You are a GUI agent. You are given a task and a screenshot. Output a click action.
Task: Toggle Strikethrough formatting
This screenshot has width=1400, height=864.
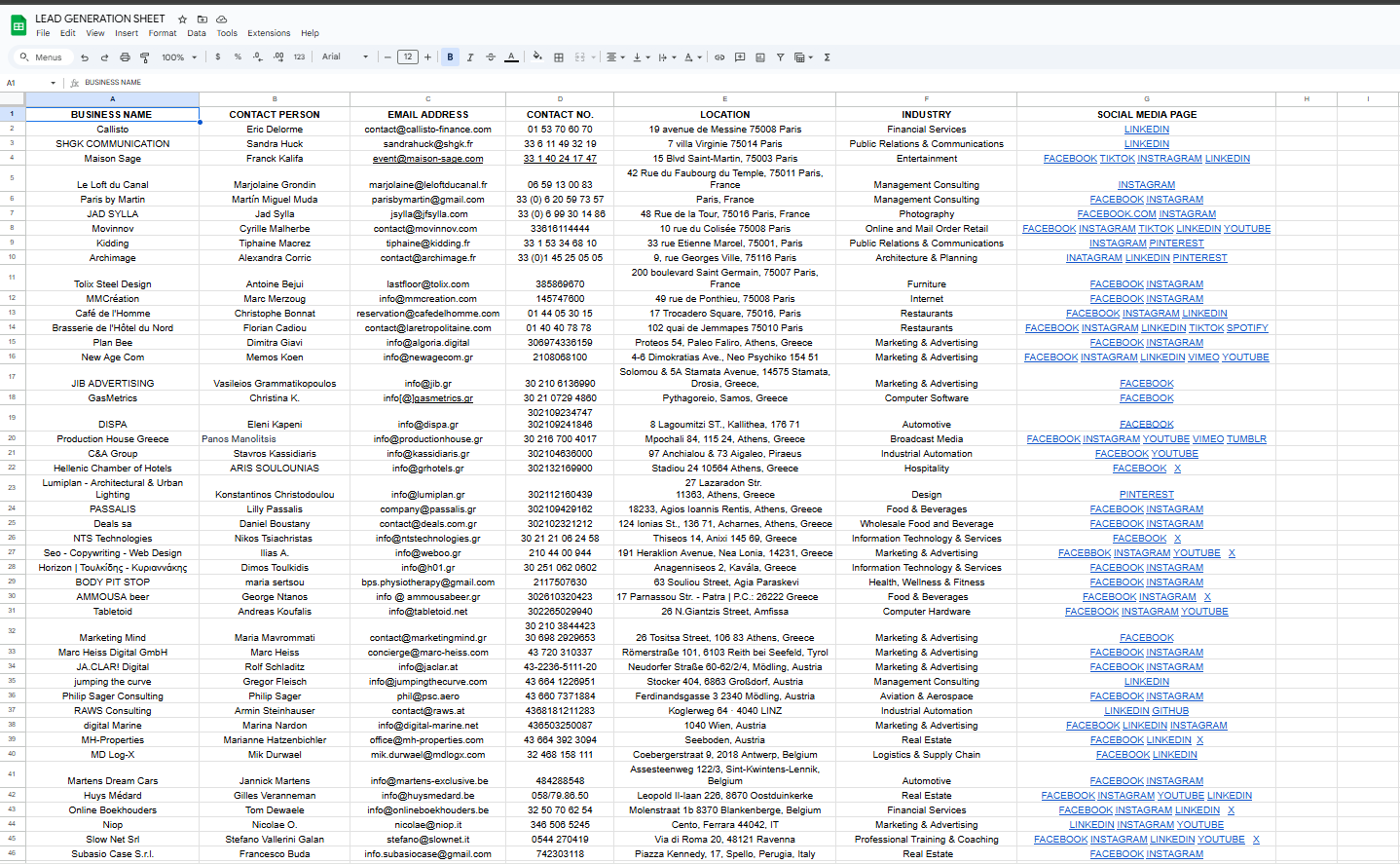click(491, 57)
